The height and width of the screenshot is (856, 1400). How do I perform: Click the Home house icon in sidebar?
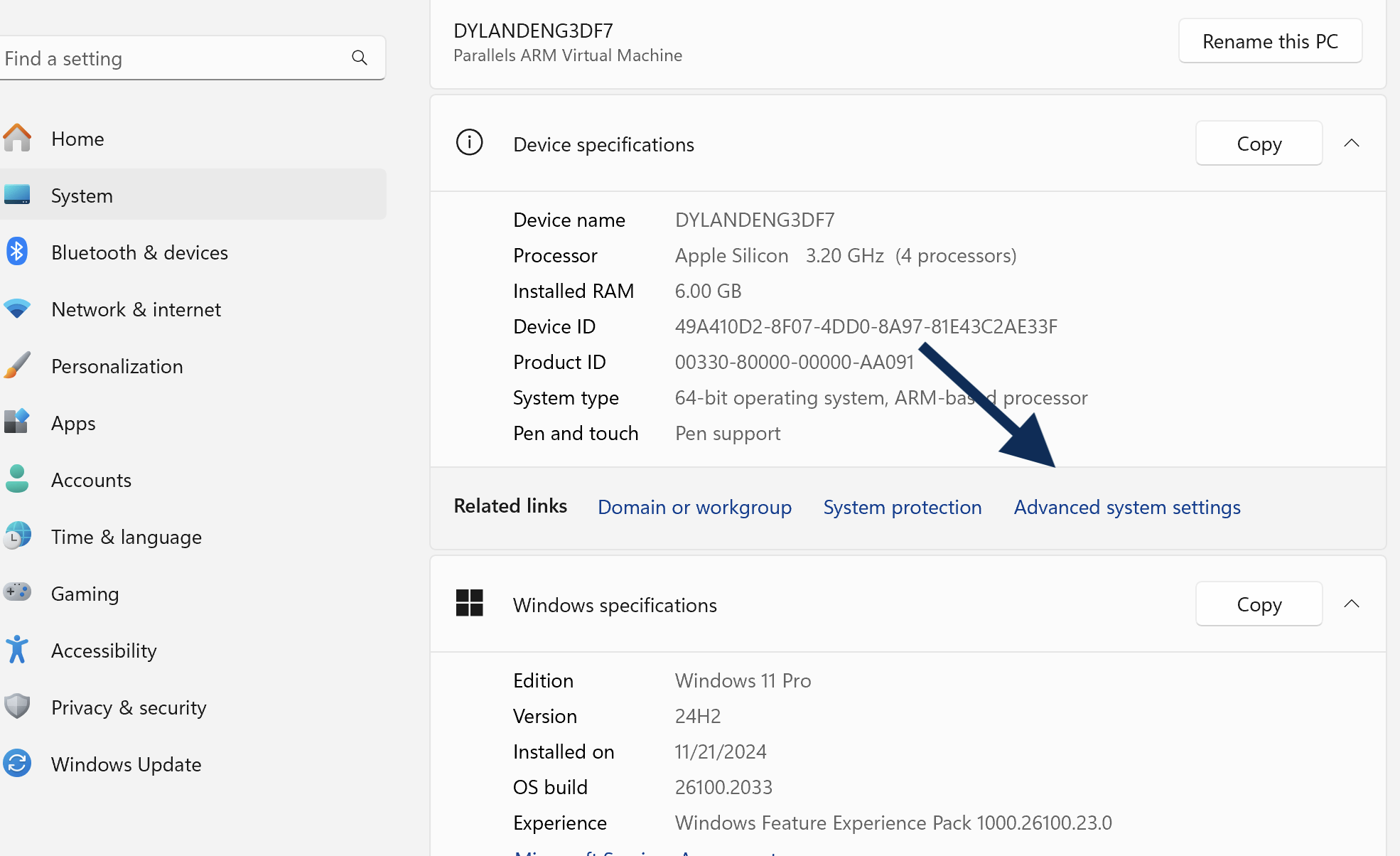[17, 138]
